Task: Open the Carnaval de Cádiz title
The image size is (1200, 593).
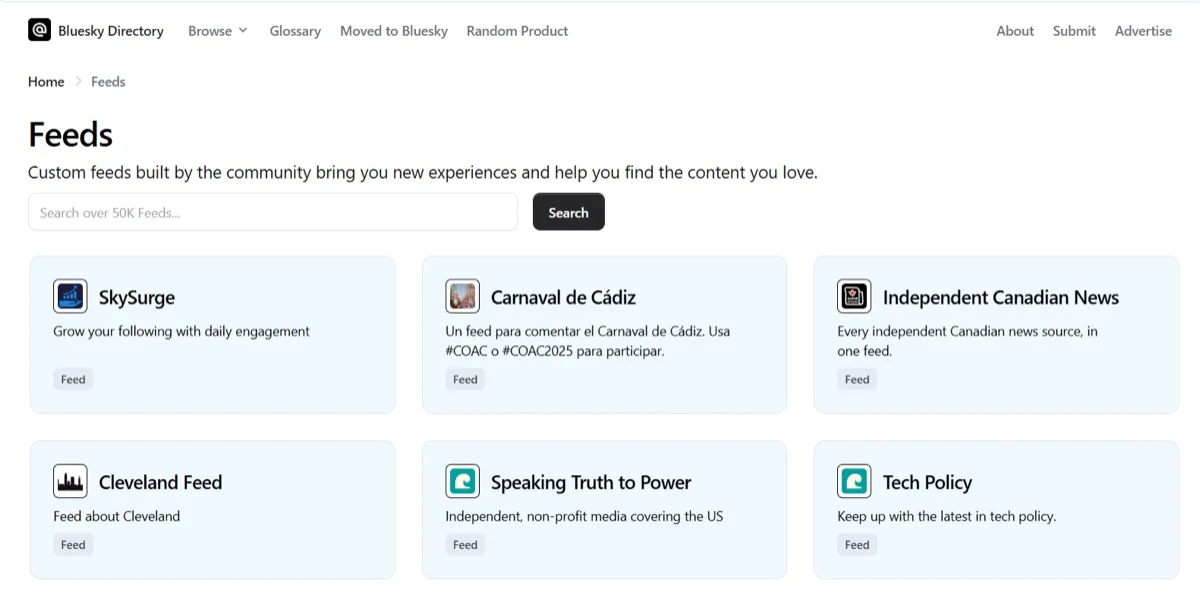Action: point(563,297)
